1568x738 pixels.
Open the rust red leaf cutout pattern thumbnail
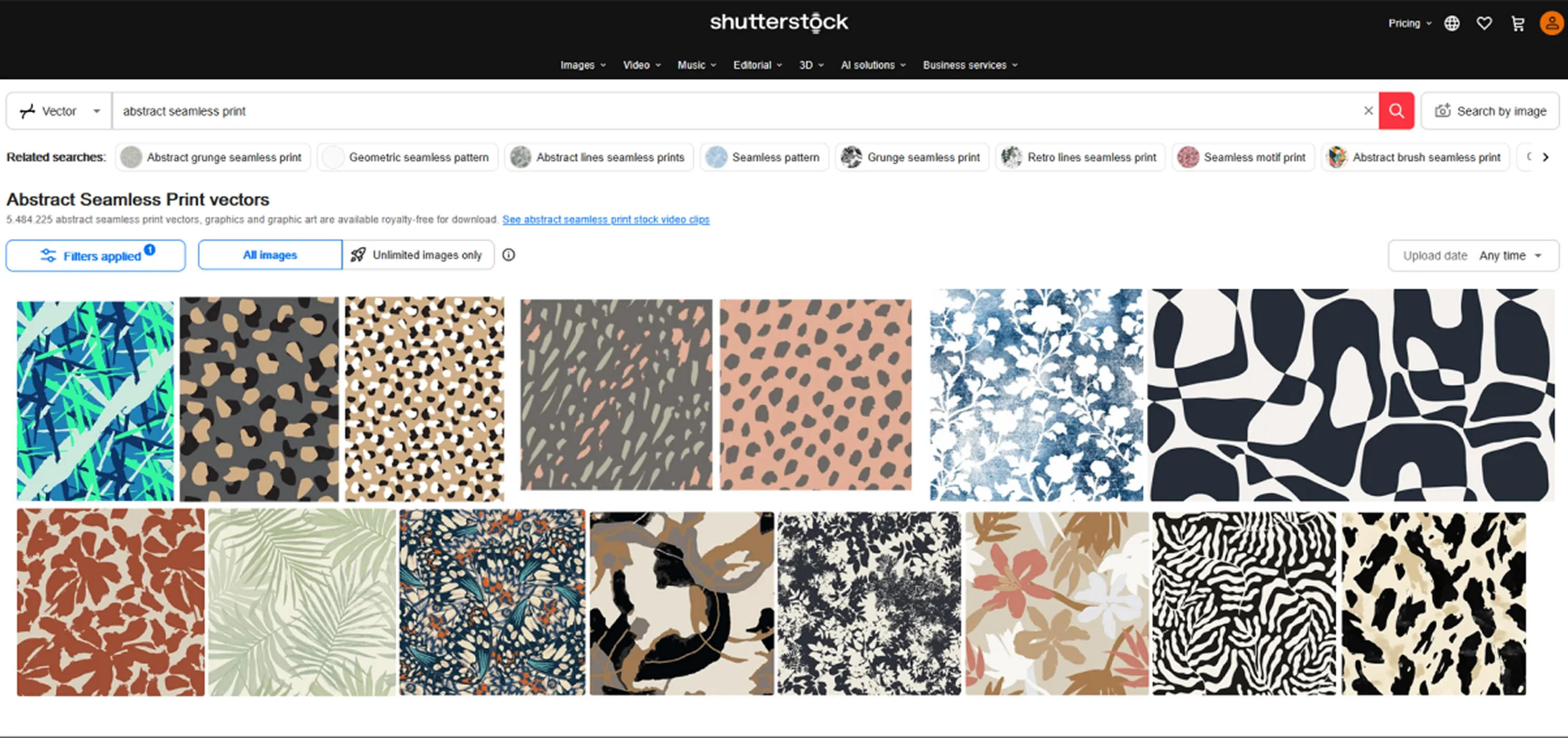[111, 602]
